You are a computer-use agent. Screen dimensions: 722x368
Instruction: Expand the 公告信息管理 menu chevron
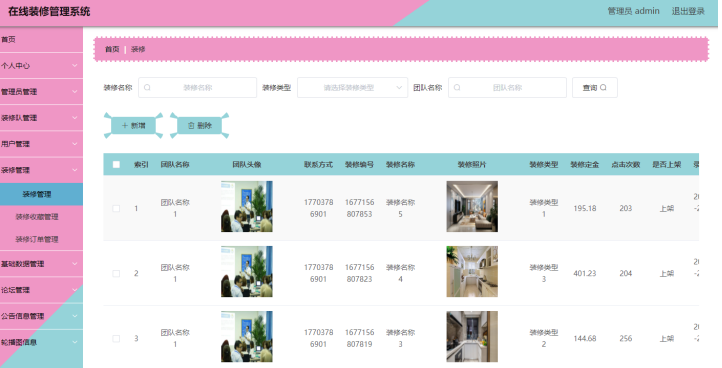pyautogui.click(x=75, y=316)
